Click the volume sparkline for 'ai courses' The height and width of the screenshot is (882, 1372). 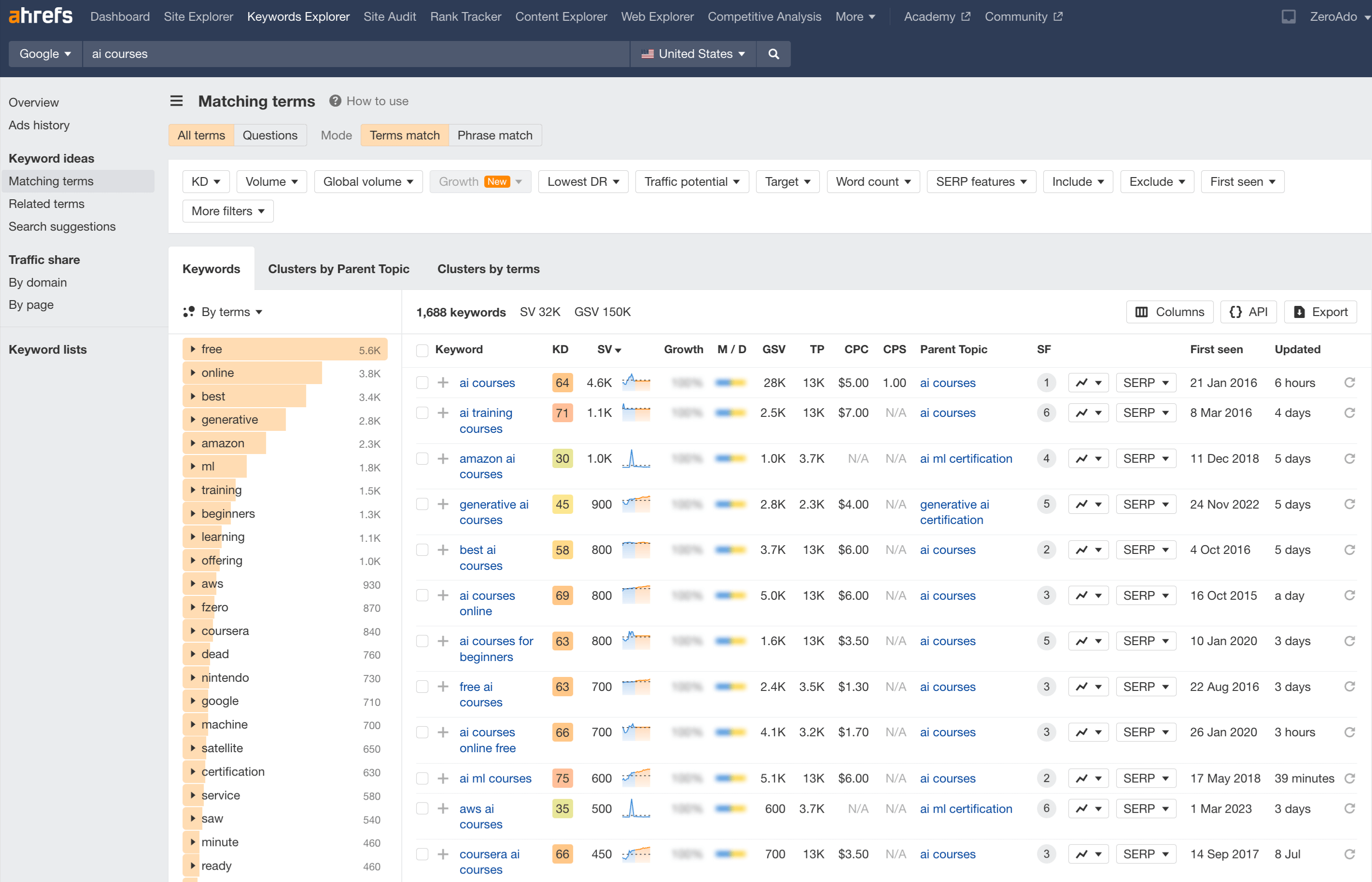point(636,382)
